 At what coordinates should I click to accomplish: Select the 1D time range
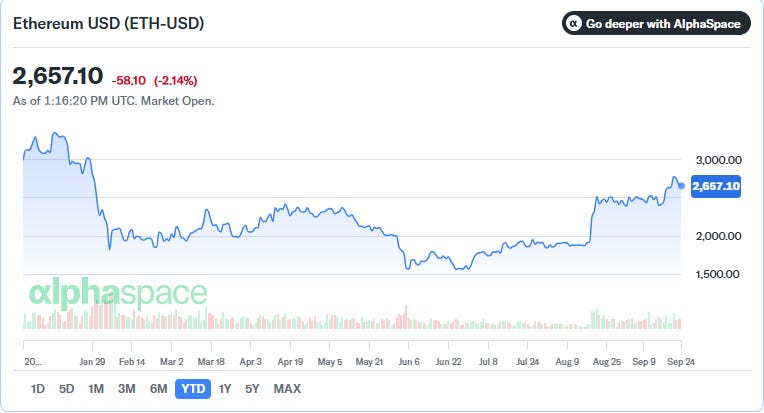(x=38, y=389)
